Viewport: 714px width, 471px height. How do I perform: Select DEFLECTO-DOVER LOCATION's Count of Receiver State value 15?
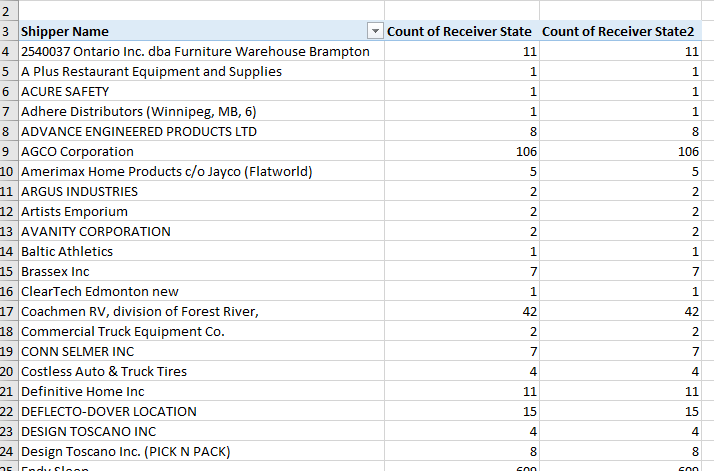[x=462, y=412]
